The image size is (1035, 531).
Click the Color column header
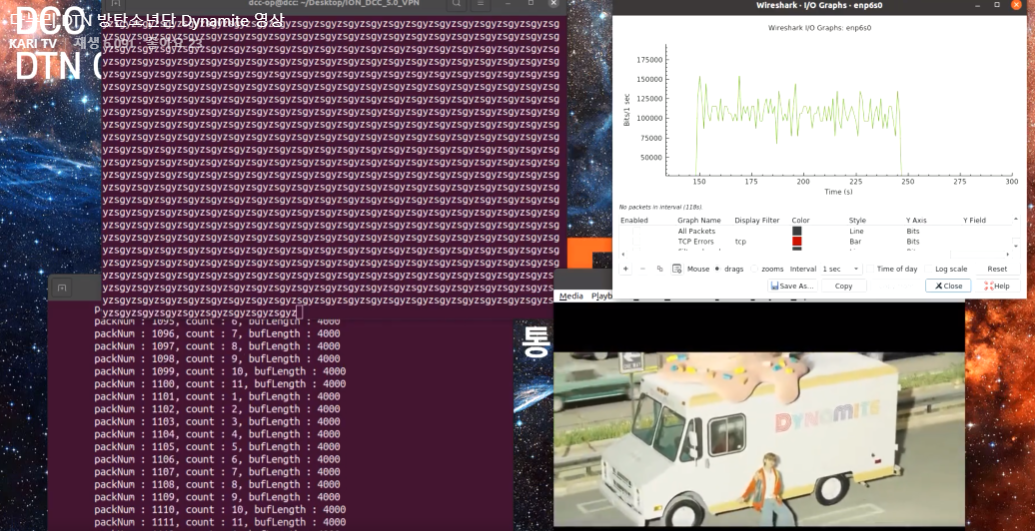coord(801,220)
